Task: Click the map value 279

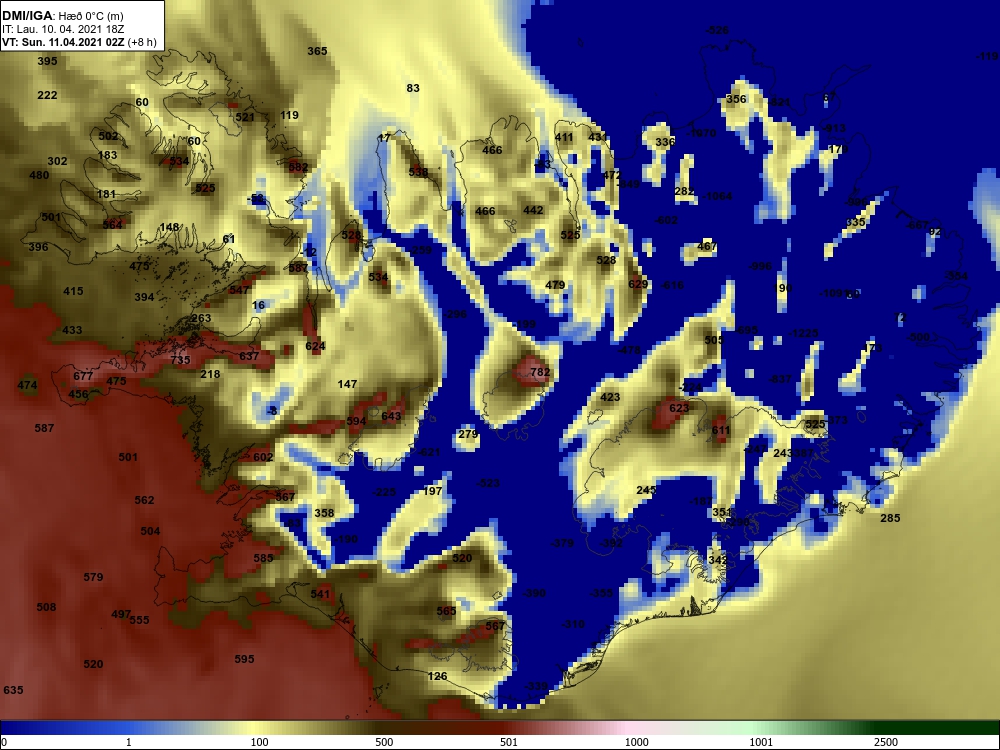Action: (x=467, y=434)
